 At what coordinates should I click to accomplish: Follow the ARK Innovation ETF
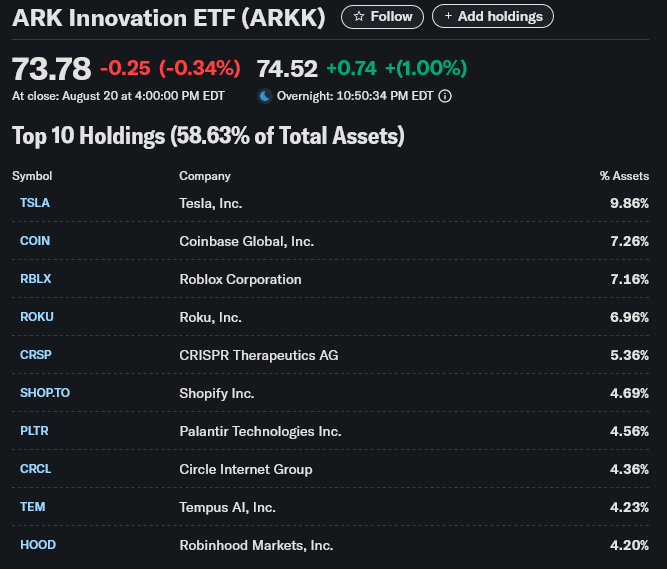pyautogui.click(x=382, y=17)
